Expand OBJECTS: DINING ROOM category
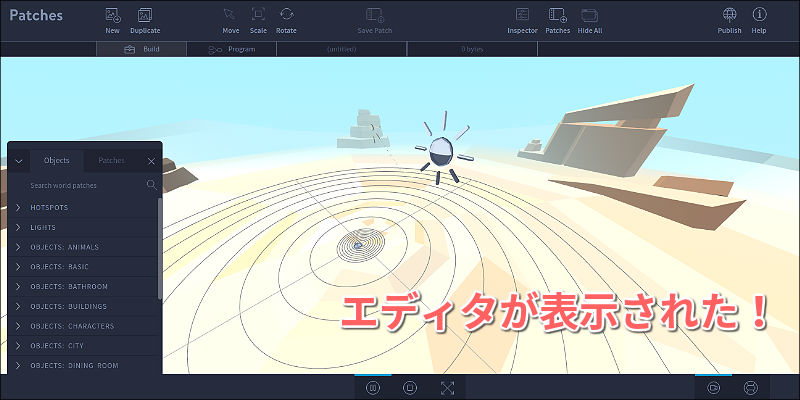 [x=83, y=365]
